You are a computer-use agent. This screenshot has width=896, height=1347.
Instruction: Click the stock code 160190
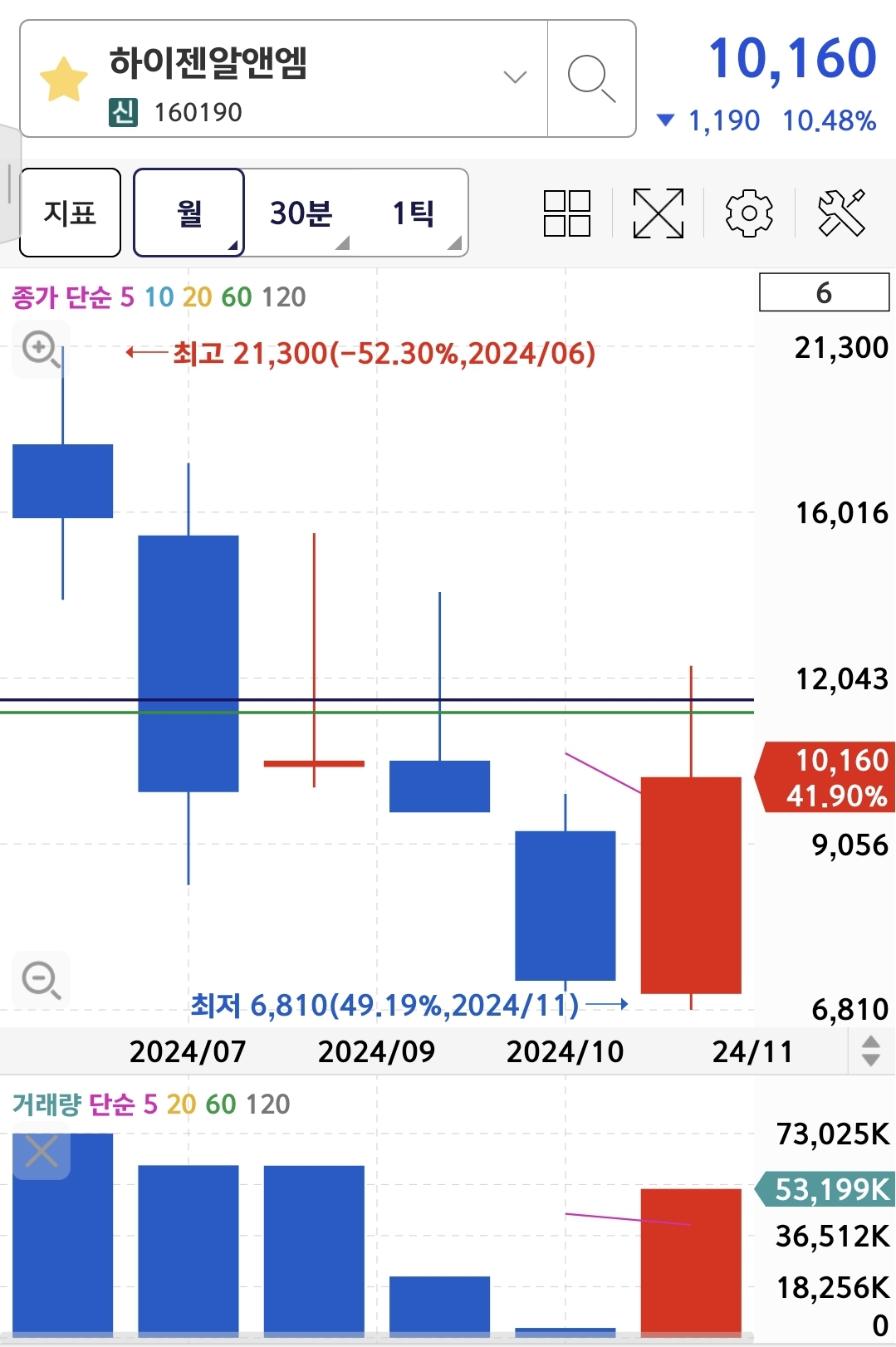point(198,112)
